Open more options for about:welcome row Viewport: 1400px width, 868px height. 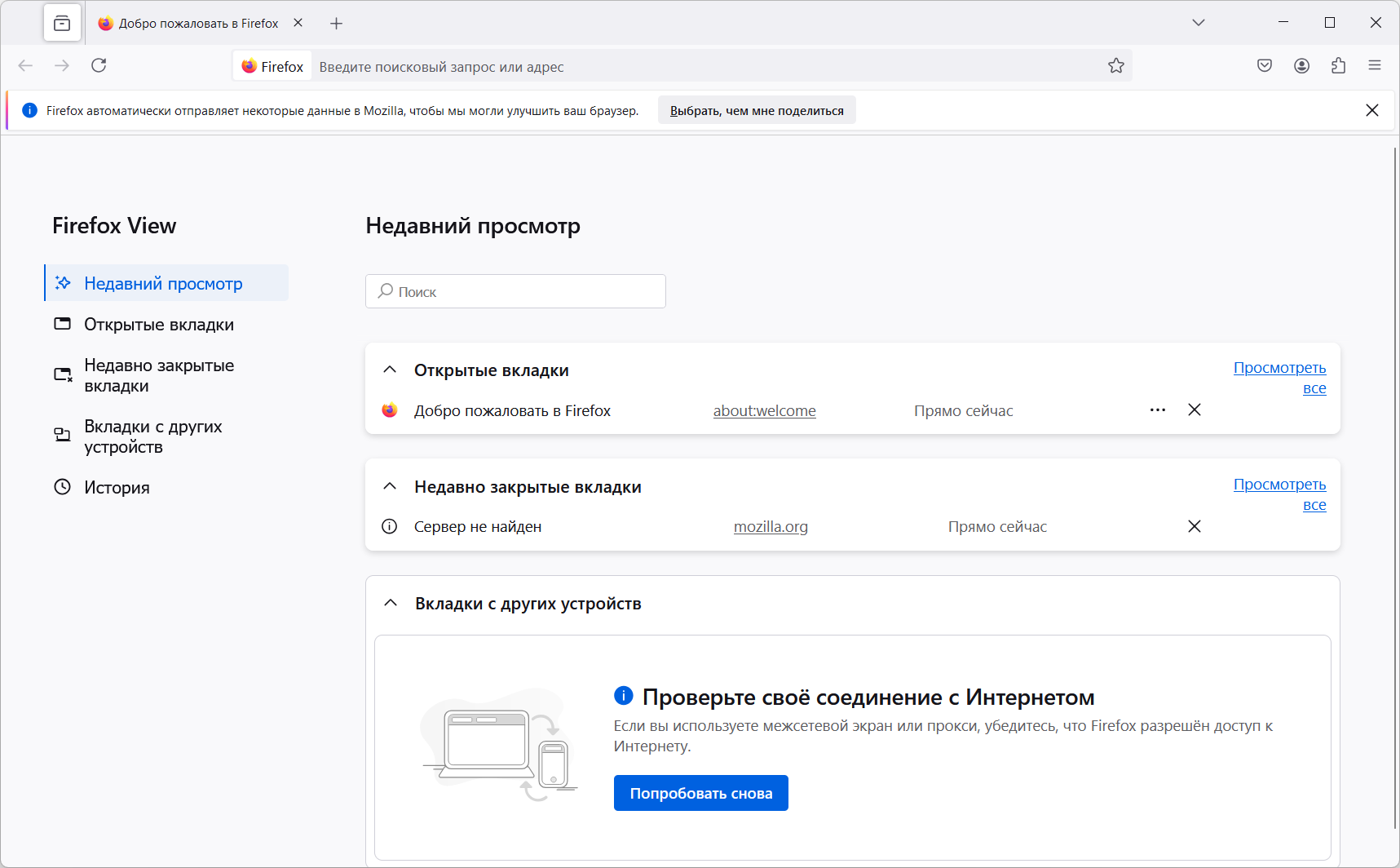1158,410
